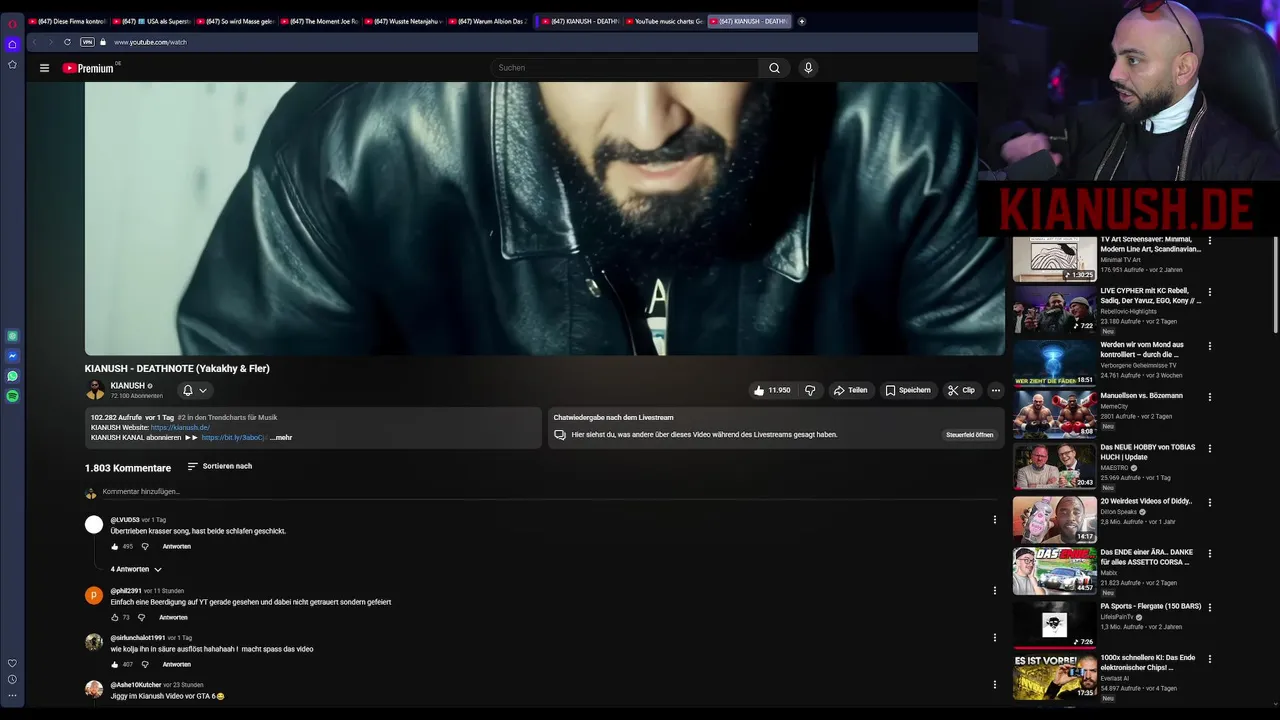Click the Teilen share button

[850, 390]
